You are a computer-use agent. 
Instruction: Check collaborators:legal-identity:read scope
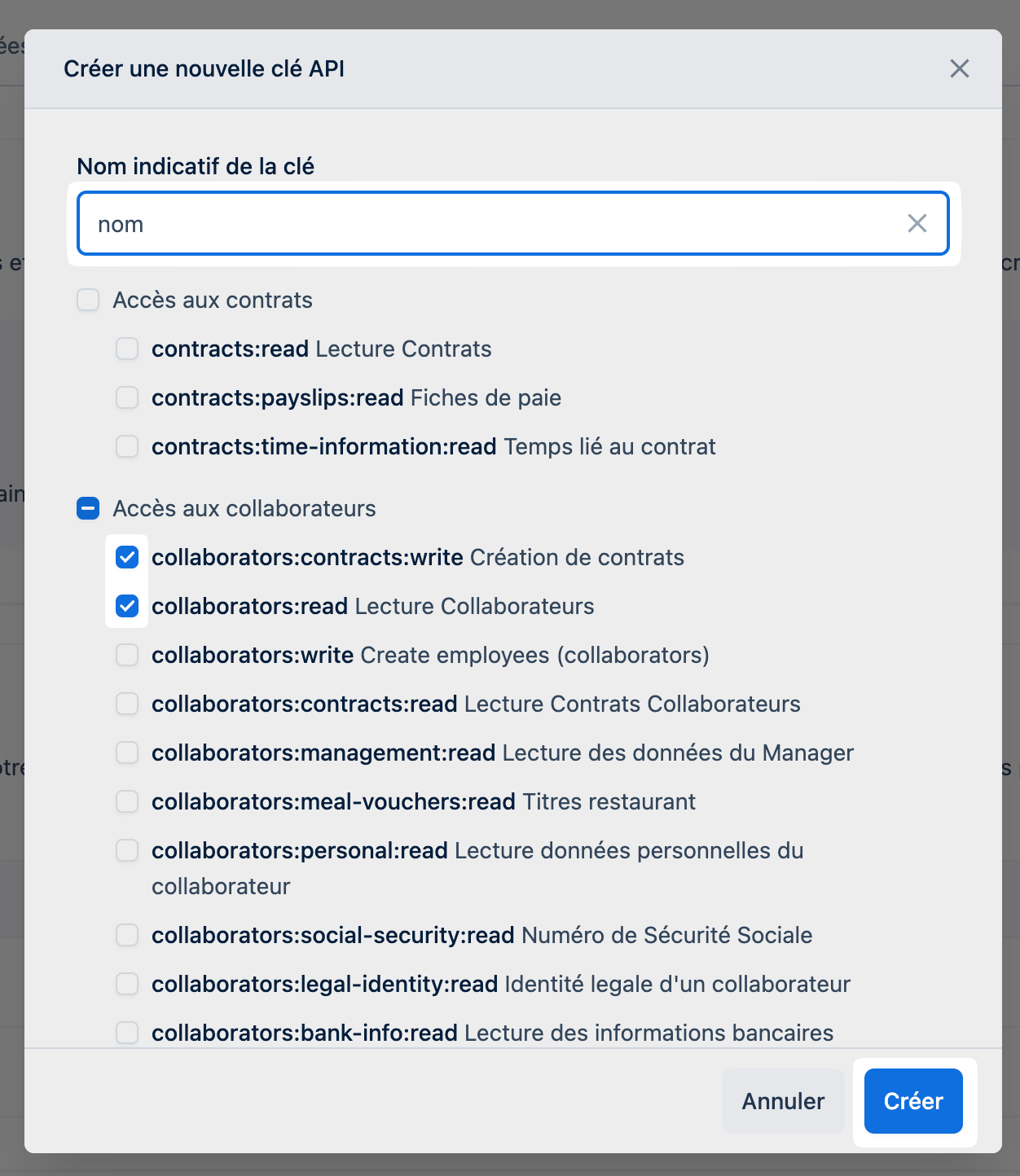(127, 984)
